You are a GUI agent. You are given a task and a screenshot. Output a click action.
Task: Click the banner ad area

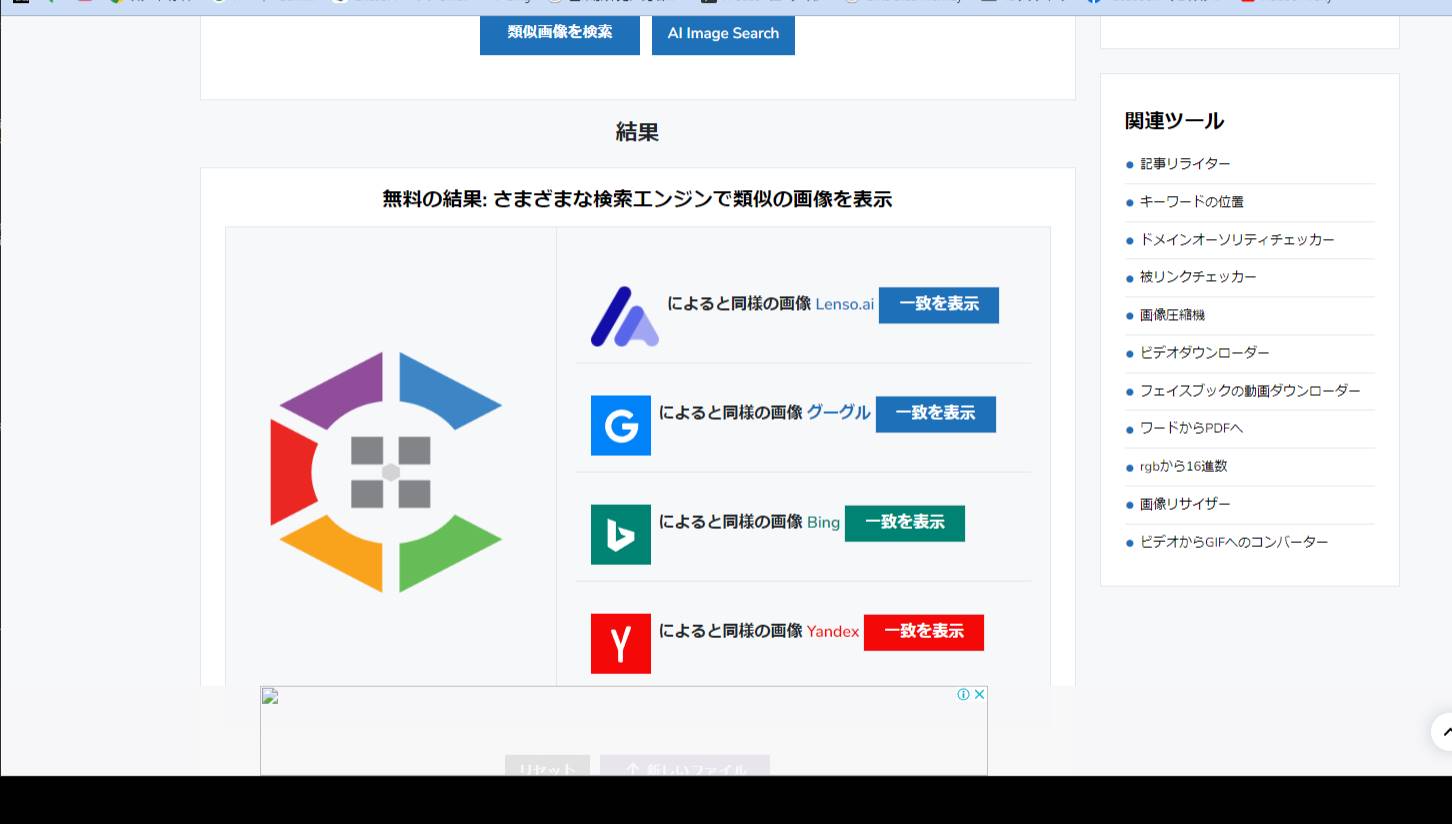point(623,731)
